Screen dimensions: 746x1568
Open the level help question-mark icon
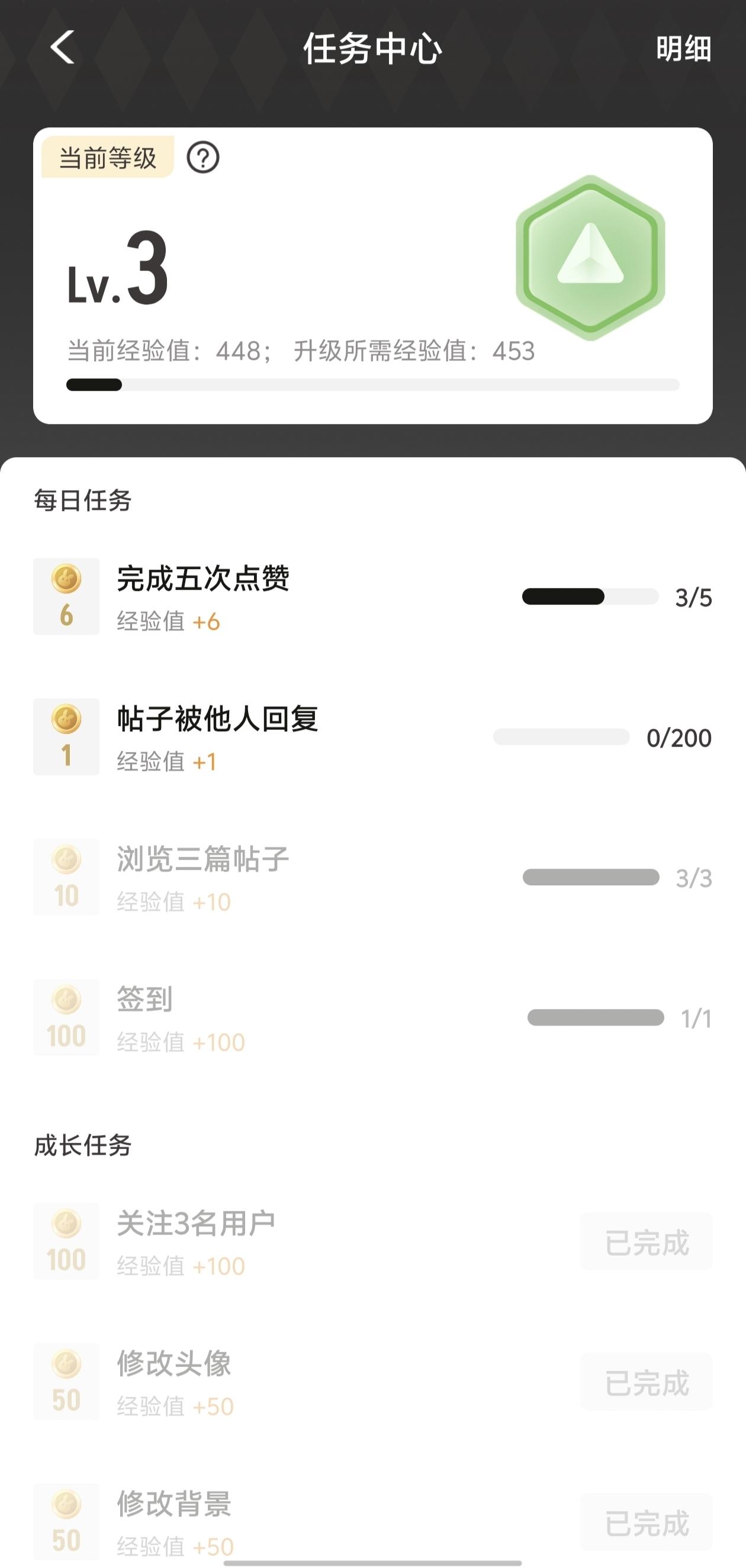point(202,158)
